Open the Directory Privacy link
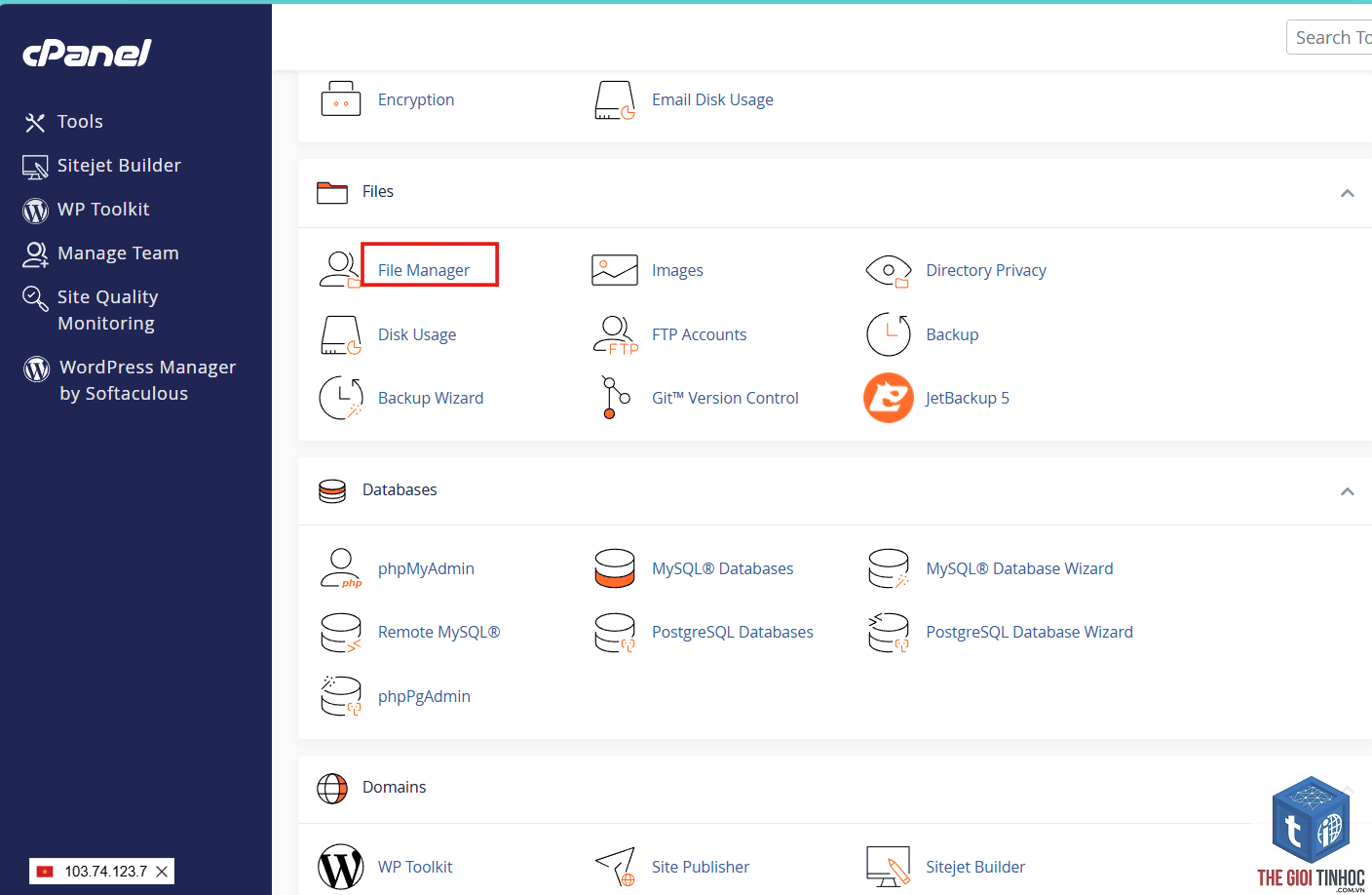 click(986, 270)
